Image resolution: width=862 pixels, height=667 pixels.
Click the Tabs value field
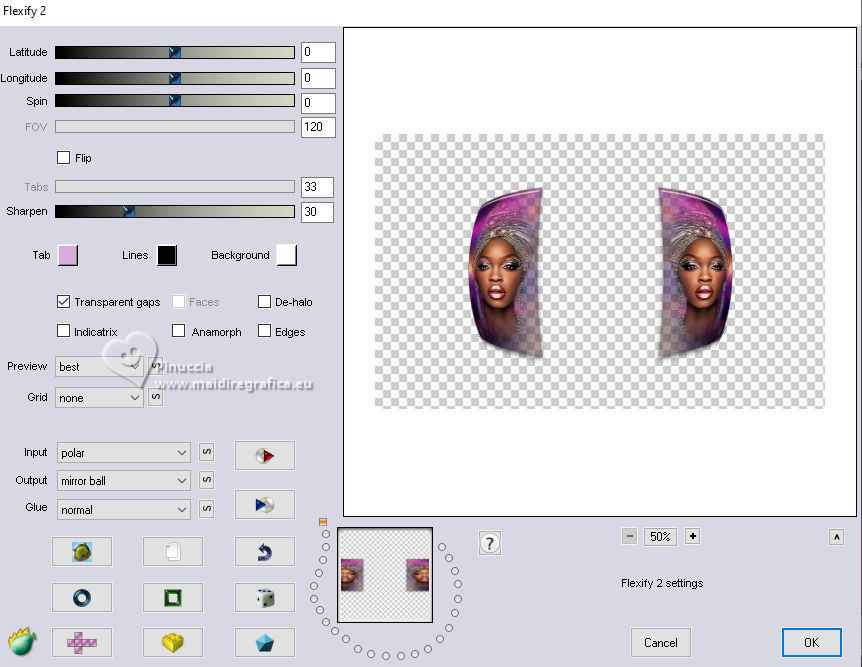[317, 187]
